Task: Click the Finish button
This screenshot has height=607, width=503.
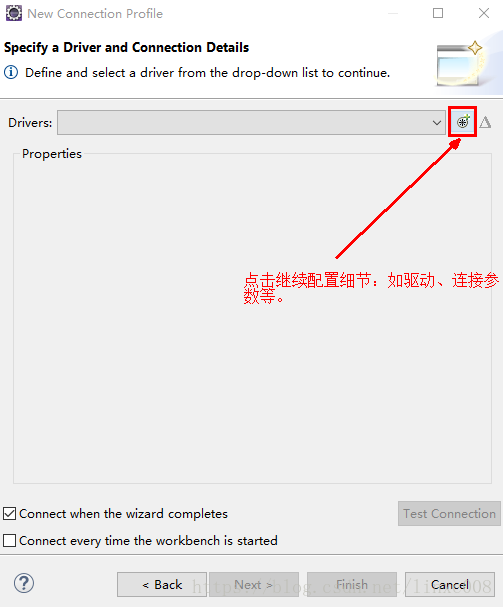Action: (352, 585)
